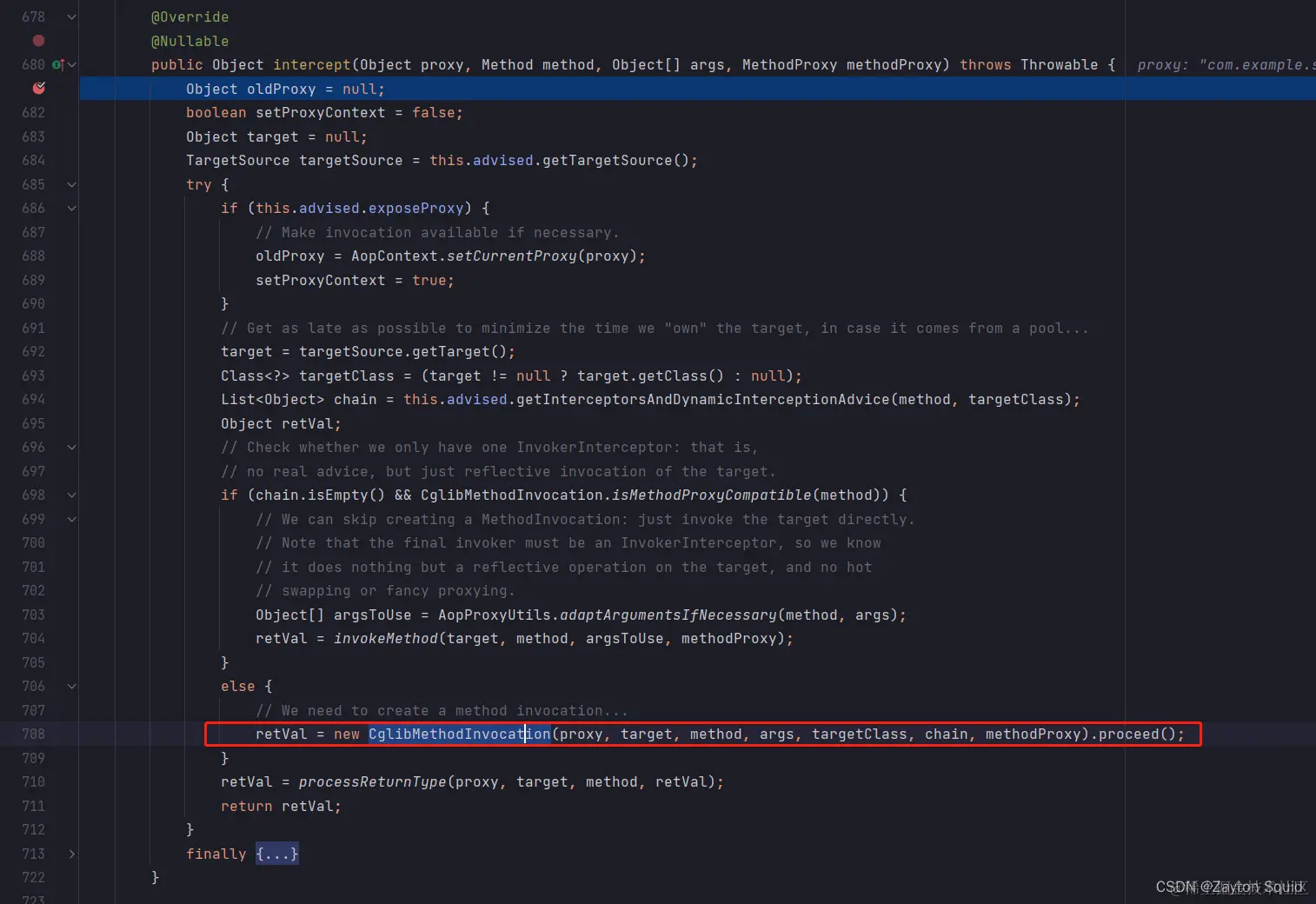
Task: Click line number 692 in the gutter
Action: (x=33, y=351)
